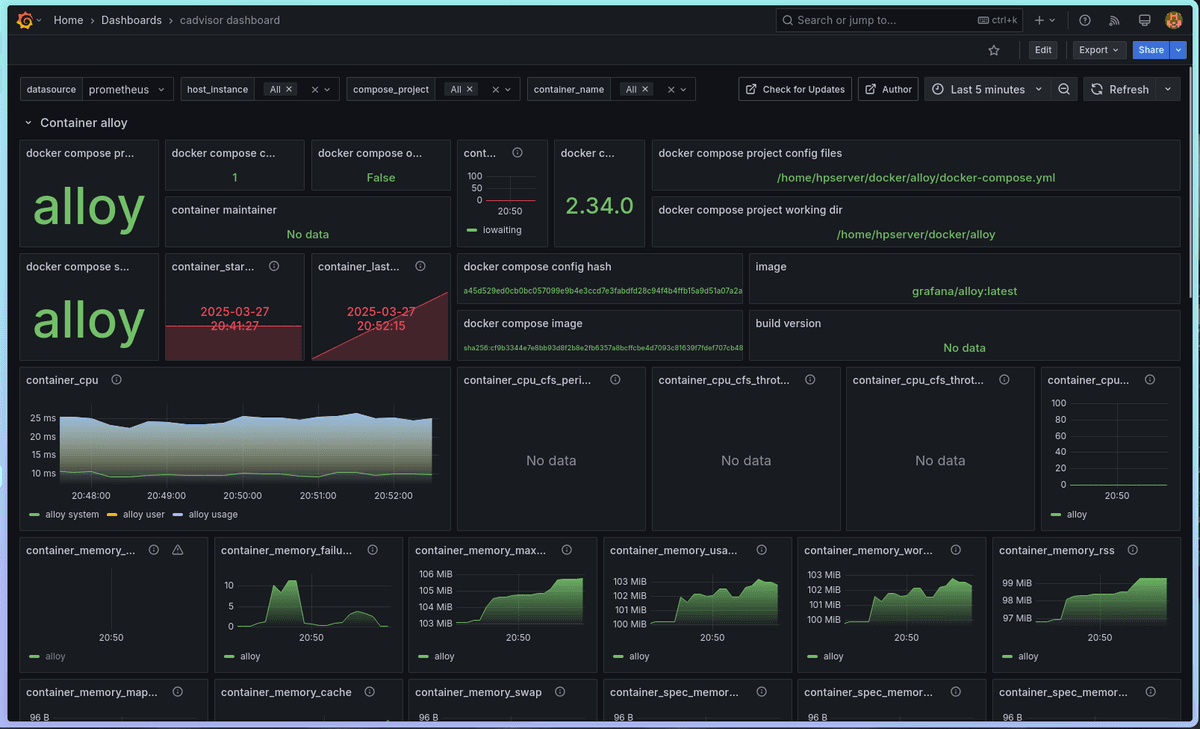Focus the Search or jump to field
Image resolution: width=1200 pixels, height=729 pixels.
[x=900, y=20]
